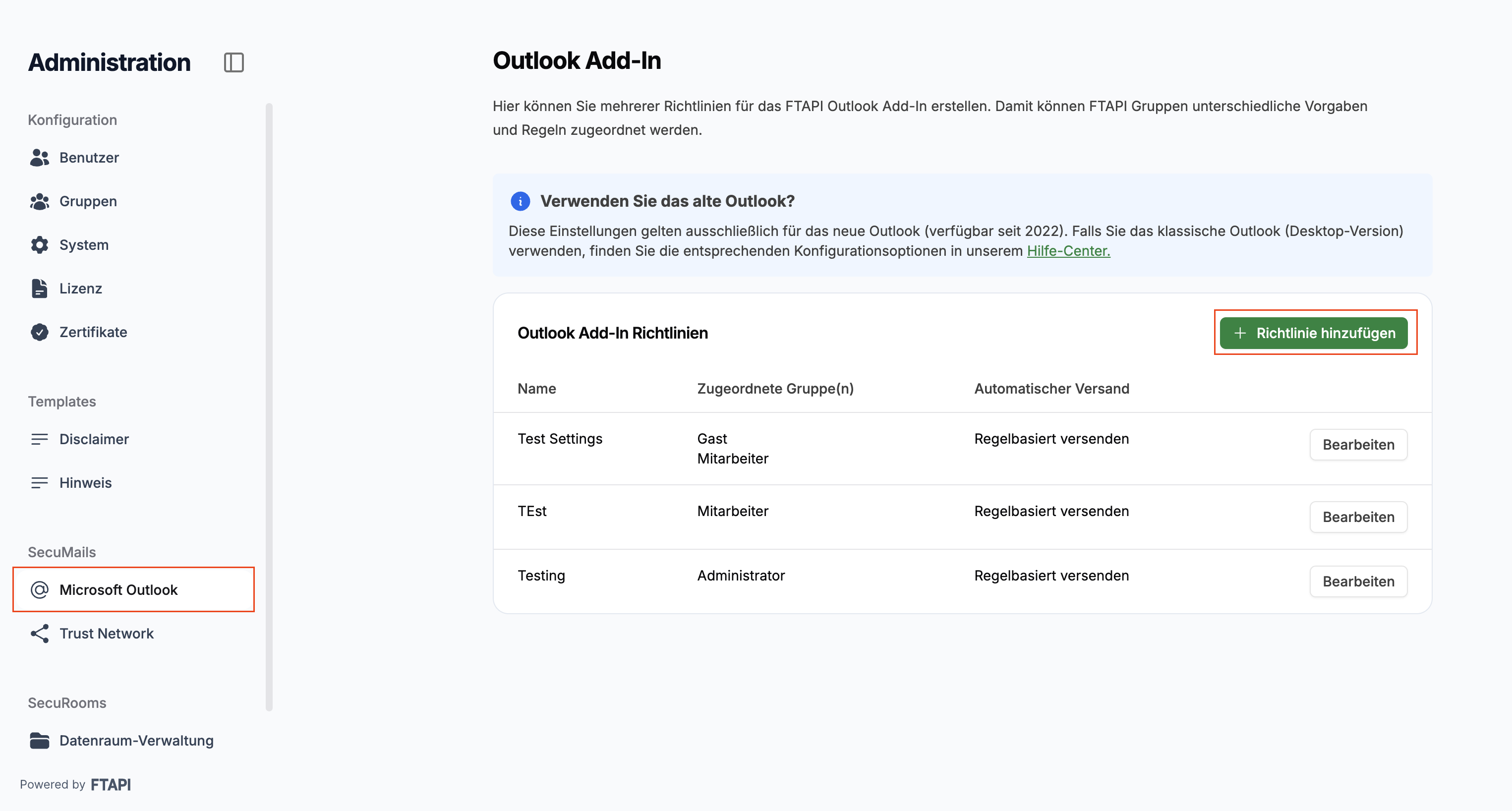Image resolution: width=1512 pixels, height=811 pixels.
Task: Open System via the gear icon
Action: coord(39,245)
